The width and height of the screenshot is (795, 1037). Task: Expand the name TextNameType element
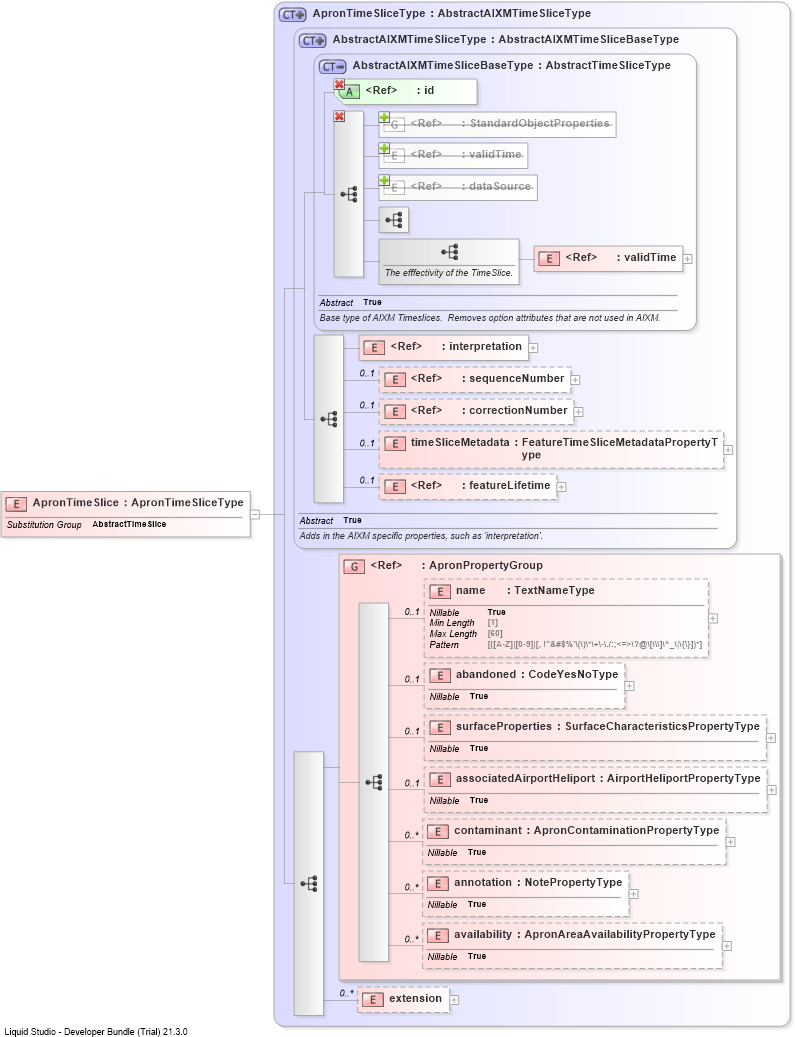pyautogui.click(x=713, y=618)
